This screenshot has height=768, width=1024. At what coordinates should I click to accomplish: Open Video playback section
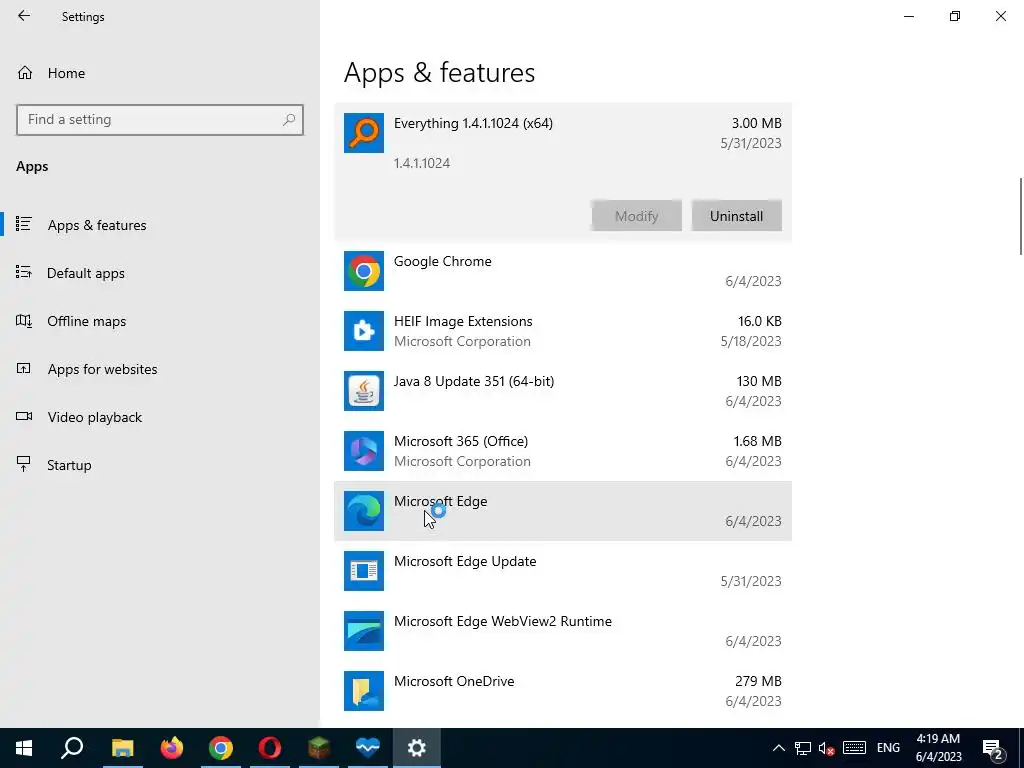94,417
